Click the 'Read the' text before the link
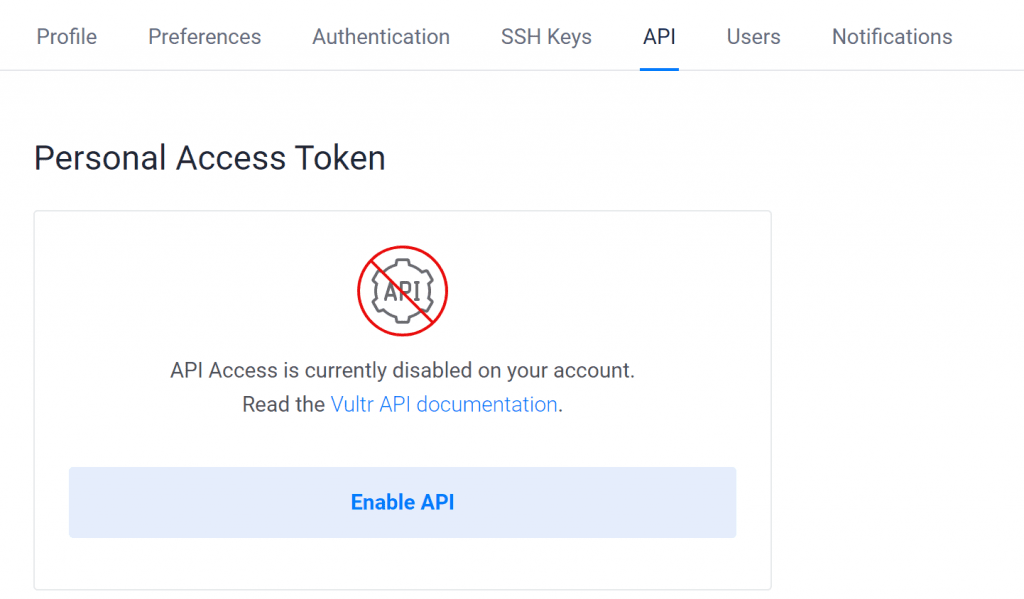 click(283, 404)
